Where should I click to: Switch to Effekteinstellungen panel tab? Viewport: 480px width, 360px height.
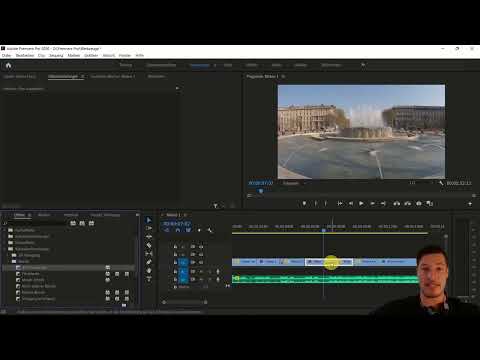pyautogui.click(x=63, y=76)
